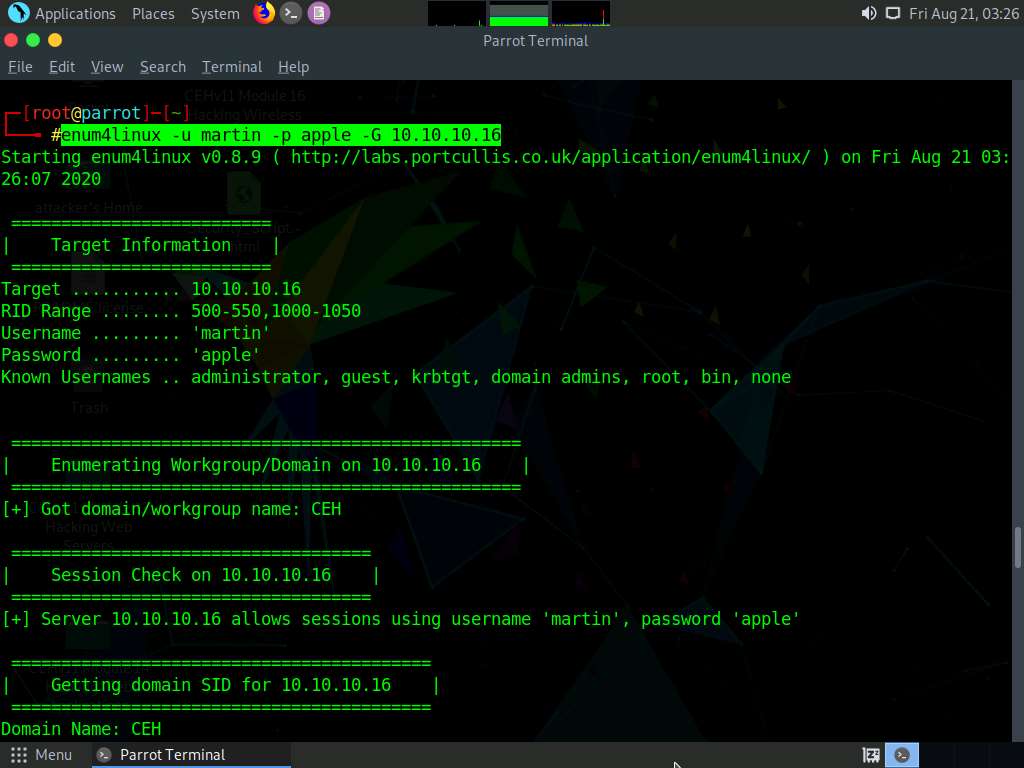Open the bottom panel Menu grid icon

(x=19, y=755)
